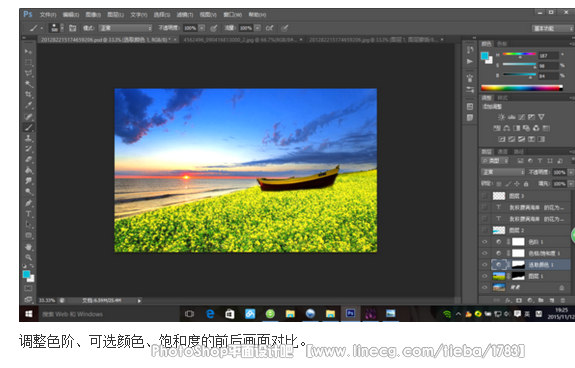Show the 图层 2 layer
This screenshot has height=368, width=575.
click(x=484, y=230)
